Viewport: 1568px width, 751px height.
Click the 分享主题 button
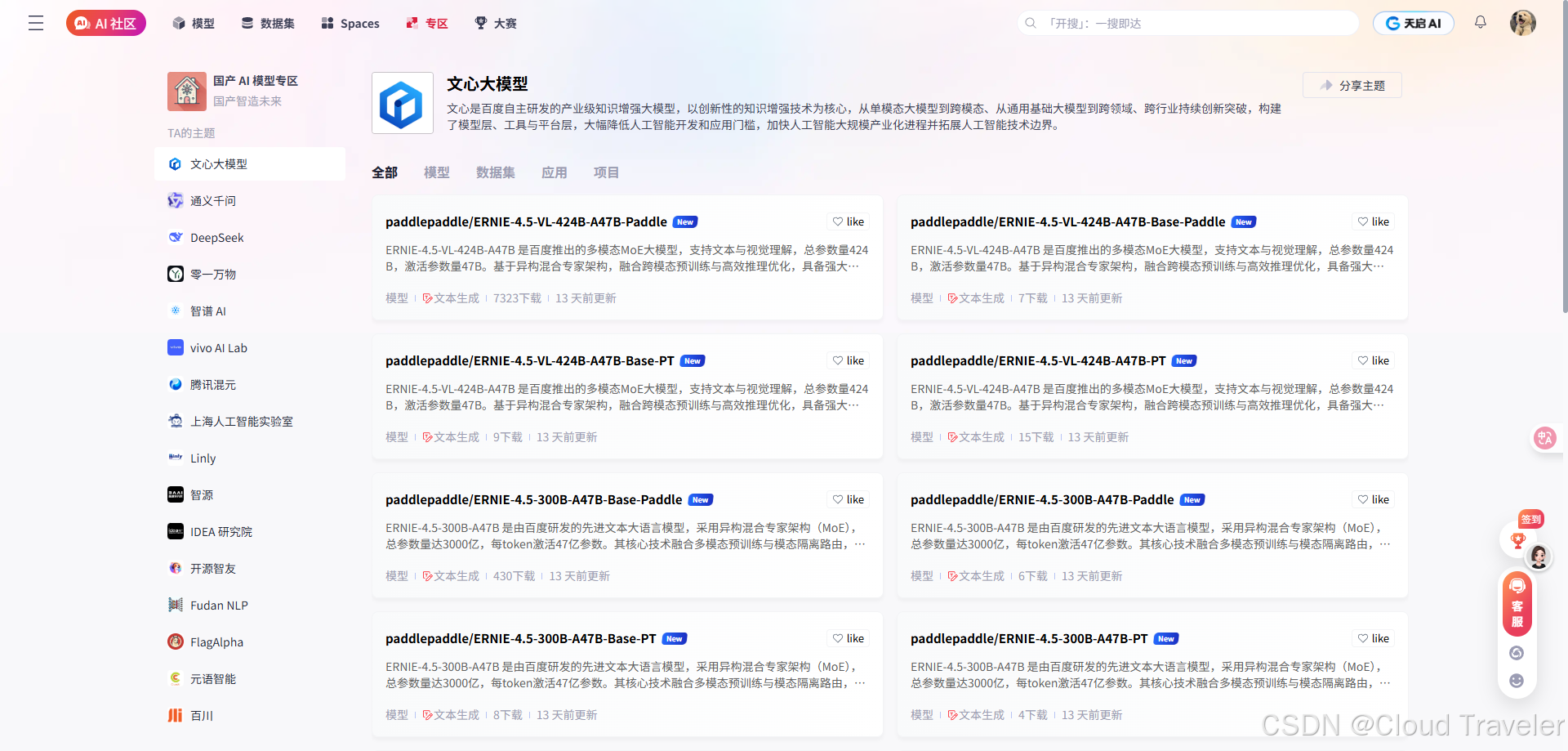(x=1352, y=85)
